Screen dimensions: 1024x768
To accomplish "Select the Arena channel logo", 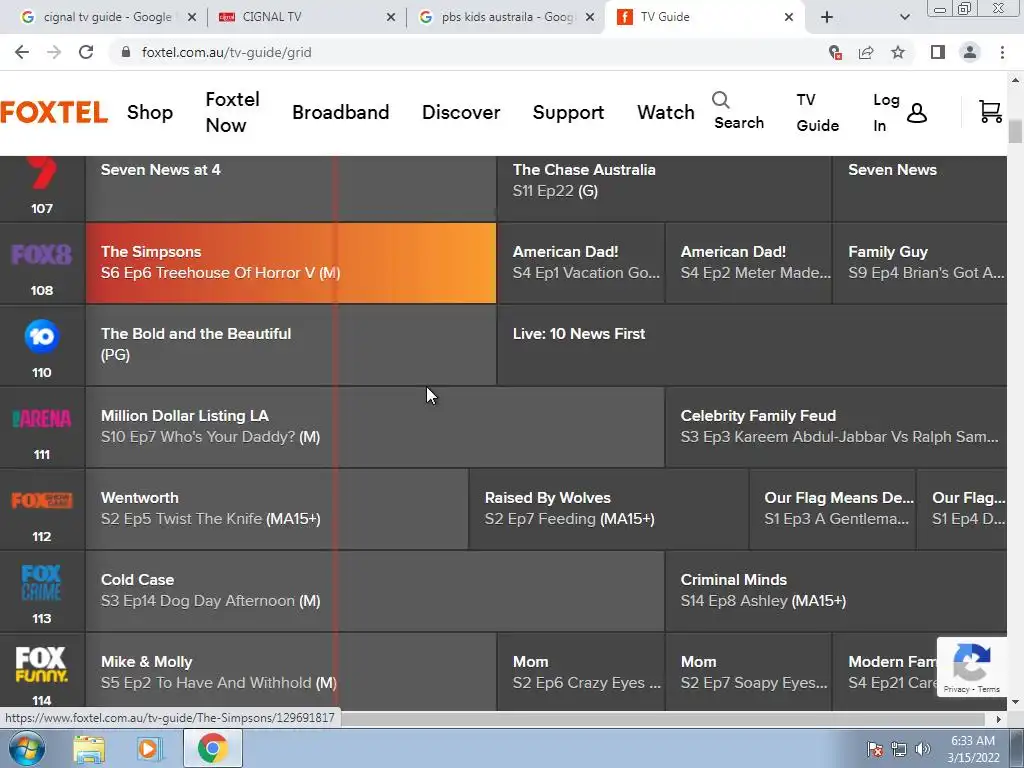I will pos(42,419).
